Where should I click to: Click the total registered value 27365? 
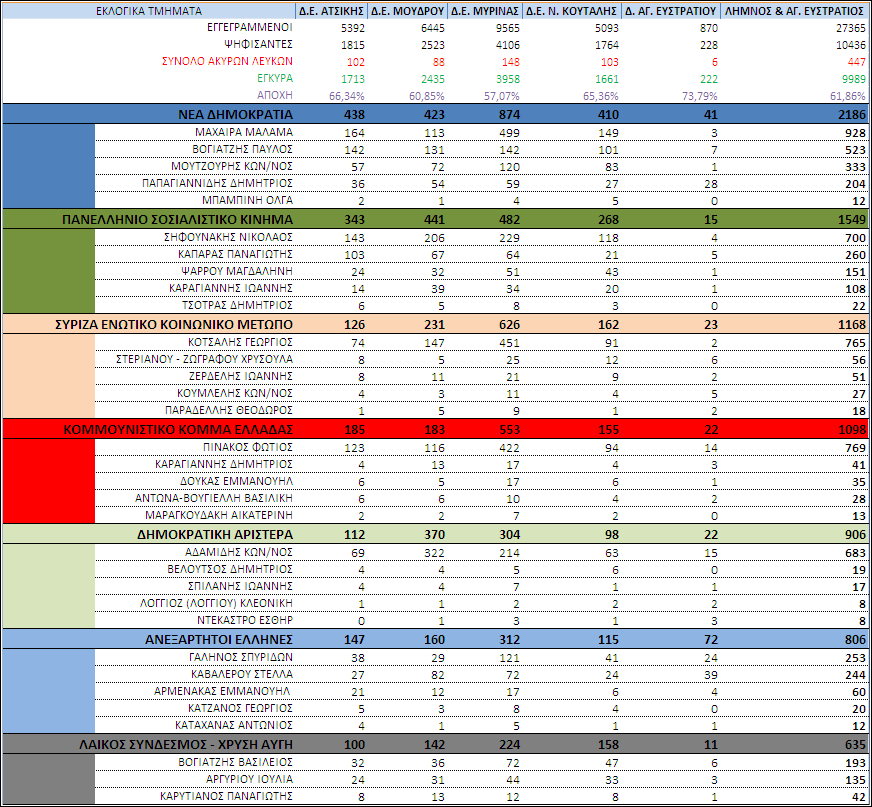pyautogui.click(x=850, y=28)
